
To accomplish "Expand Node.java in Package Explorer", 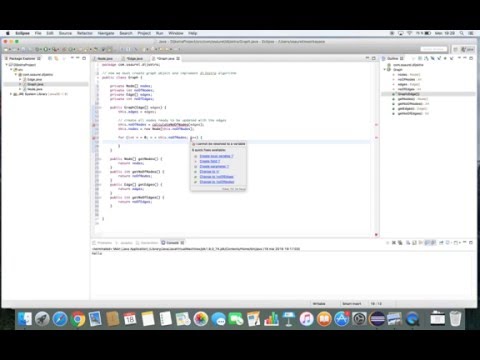I will (20, 89).
